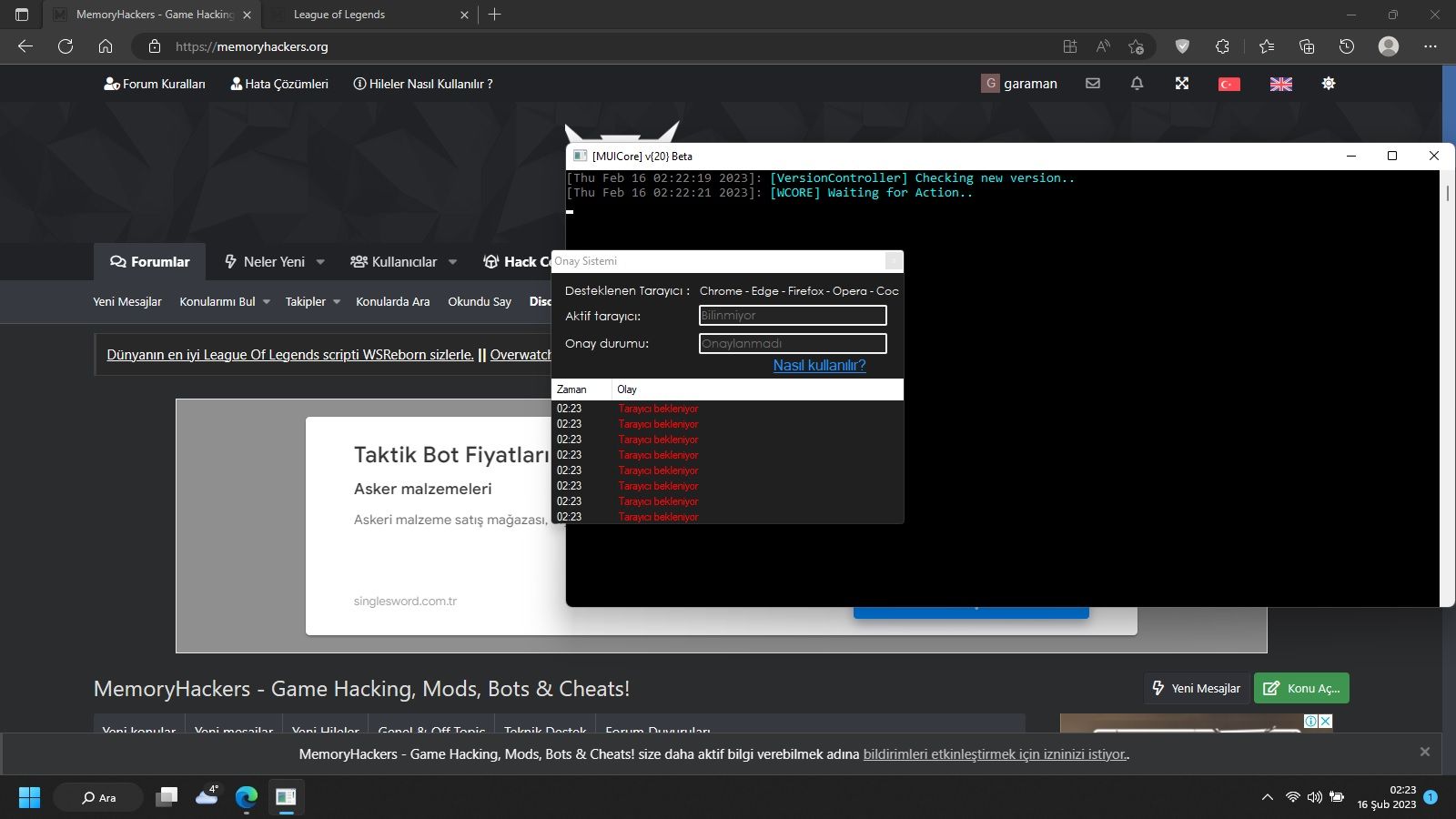The width and height of the screenshot is (1456, 819).
Task: Click the notification permission link in banner
Action: coord(995,754)
